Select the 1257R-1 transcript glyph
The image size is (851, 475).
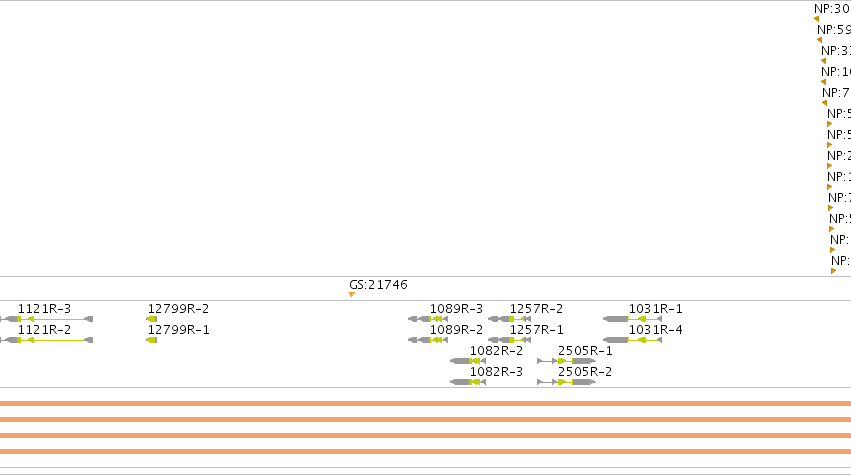tap(509, 340)
